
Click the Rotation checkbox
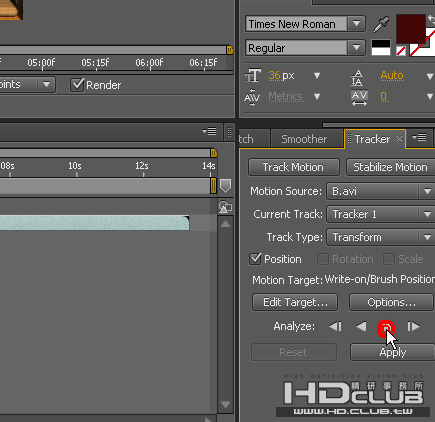click(323, 259)
